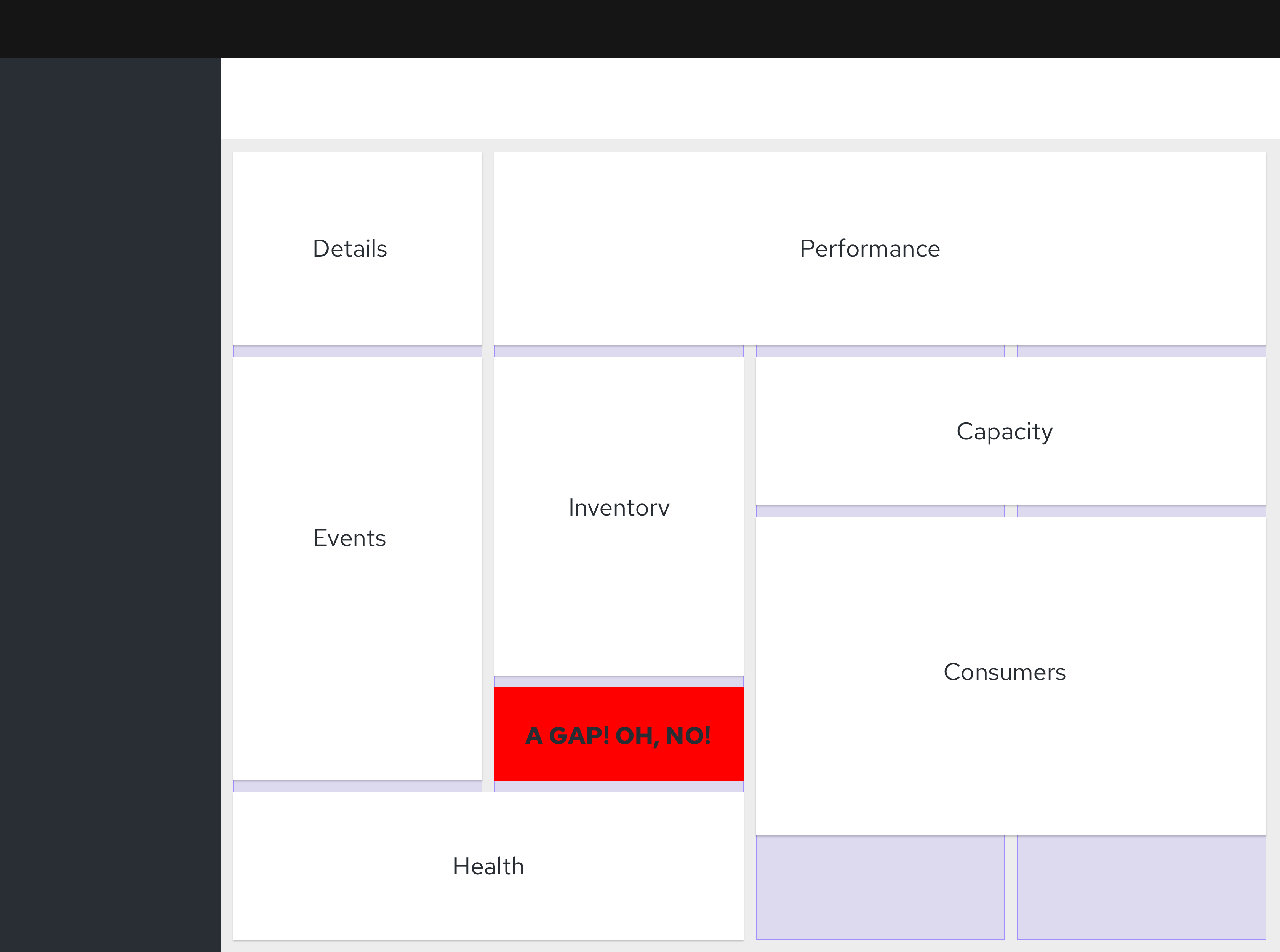Click the red 'A GAP! OH, NO!' banner

click(x=619, y=735)
